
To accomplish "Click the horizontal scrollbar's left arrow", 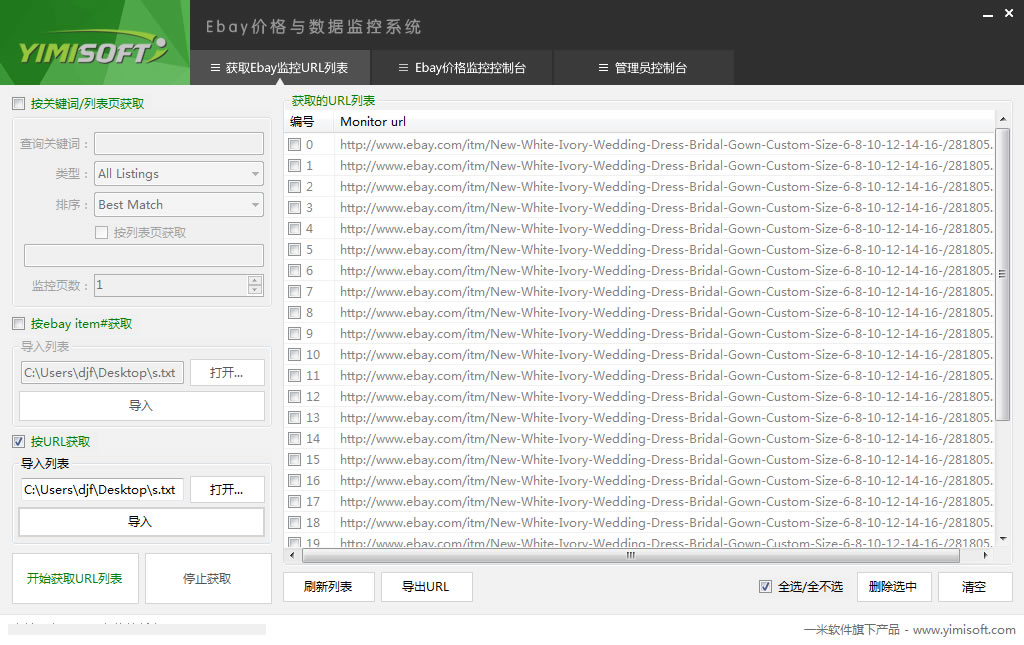I will (292, 556).
